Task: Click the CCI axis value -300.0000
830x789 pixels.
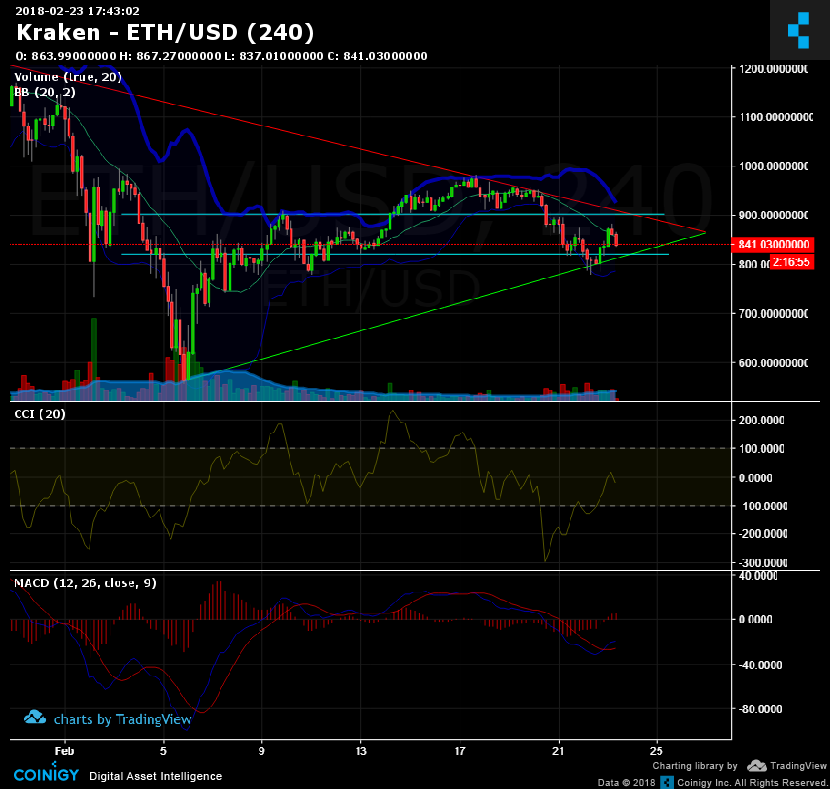Action: [x=762, y=563]
